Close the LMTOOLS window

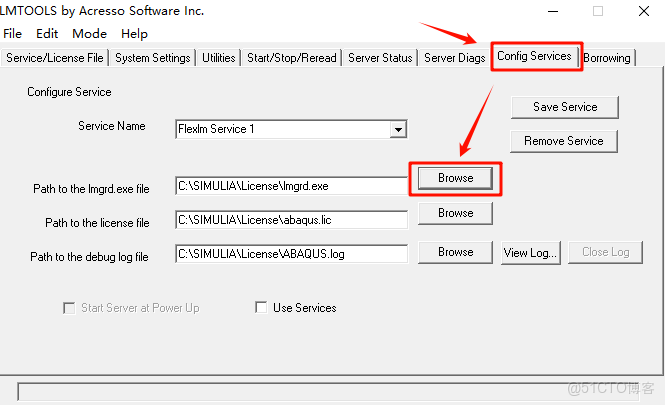(x=644, y=11)
